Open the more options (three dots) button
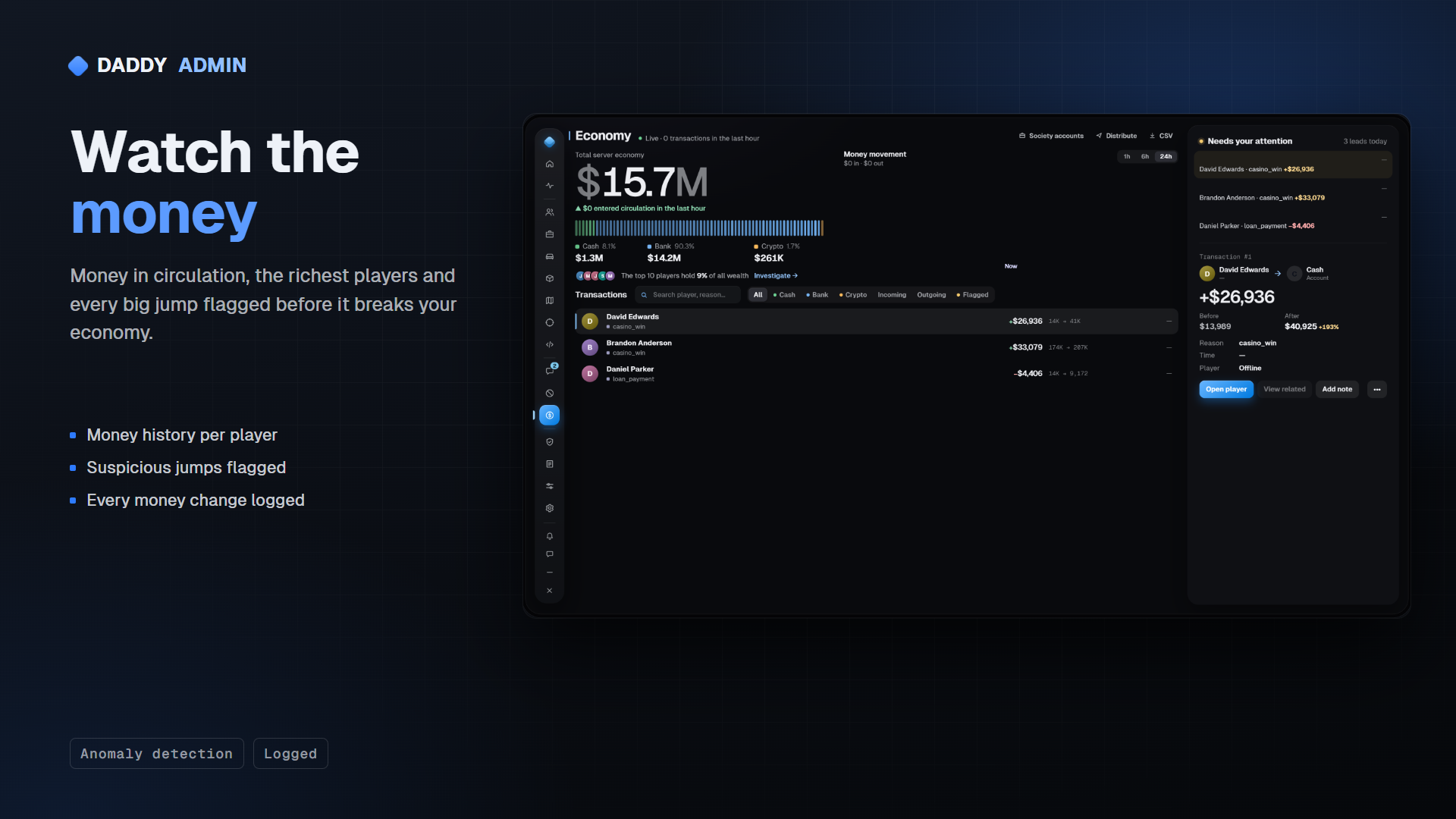Image resolution: width=1456 pixels, height=819 pixels. point(1377,390)
